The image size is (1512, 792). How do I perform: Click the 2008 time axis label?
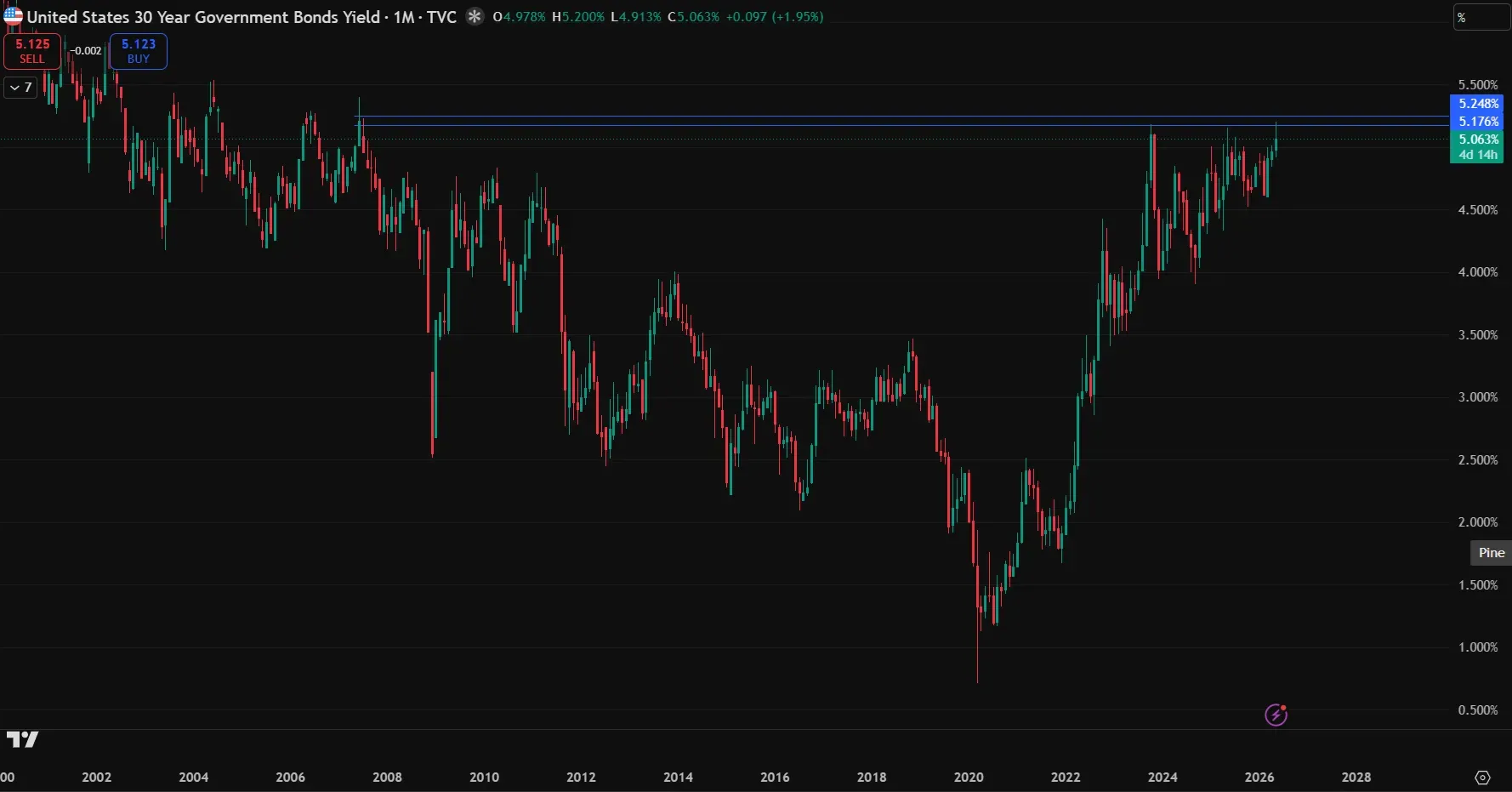tap(387, 778)
